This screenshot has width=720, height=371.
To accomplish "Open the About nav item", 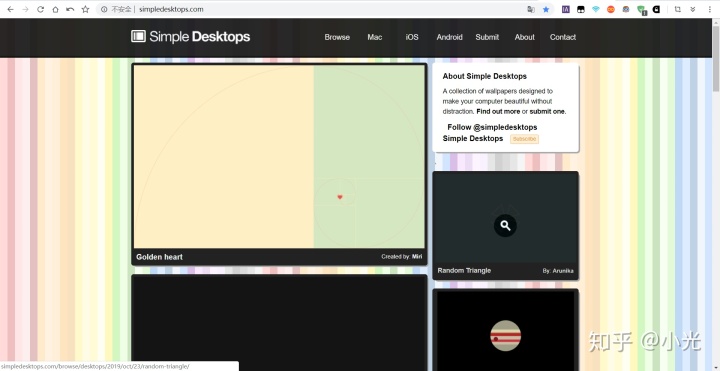I will click(x=524, y=37).
